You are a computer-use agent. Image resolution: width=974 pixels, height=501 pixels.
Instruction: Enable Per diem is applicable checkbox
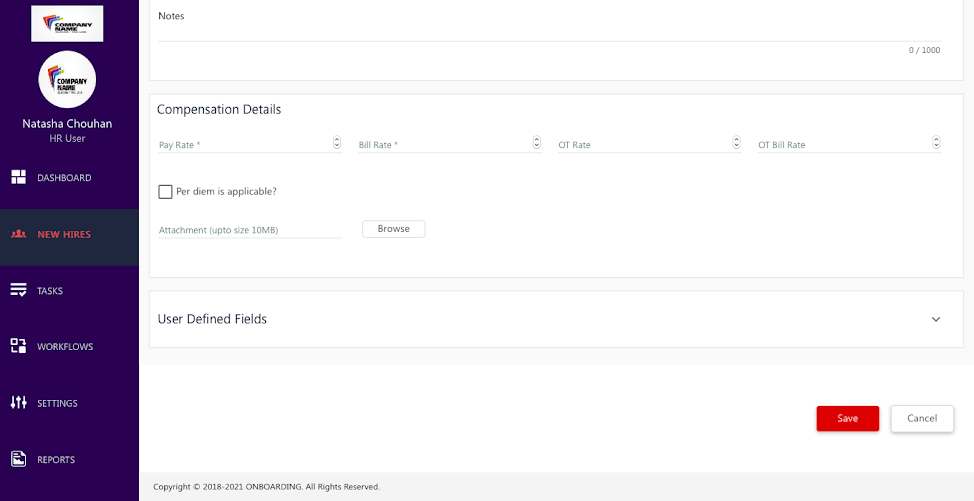coord(165,192)
